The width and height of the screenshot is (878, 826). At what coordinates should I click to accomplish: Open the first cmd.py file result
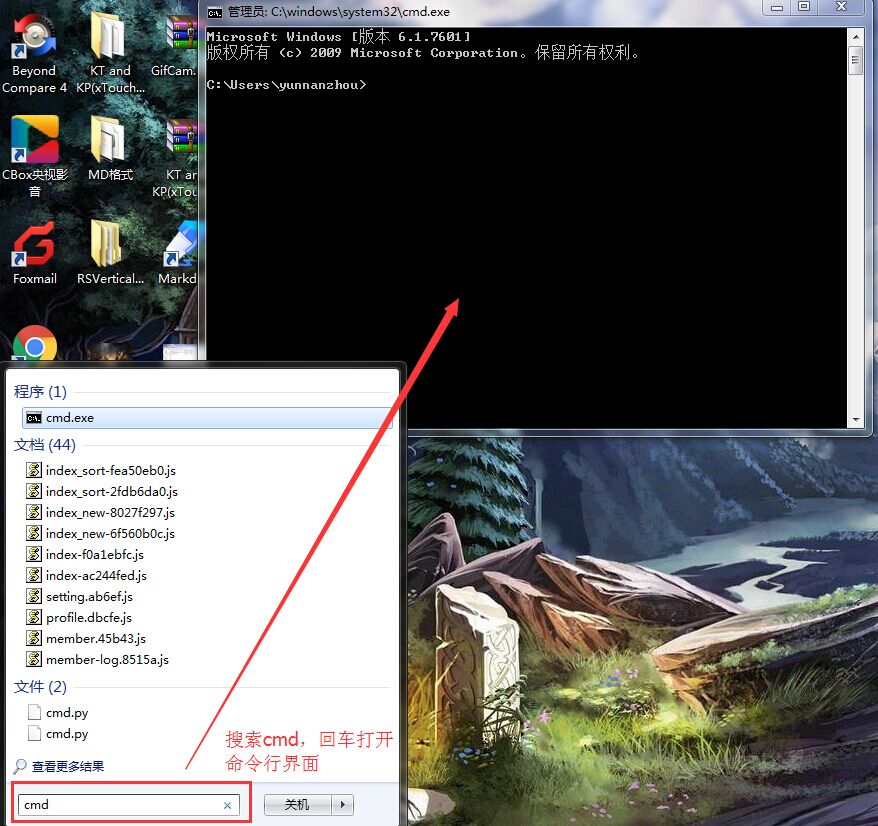pyautogui.click(x=58, y=712)
